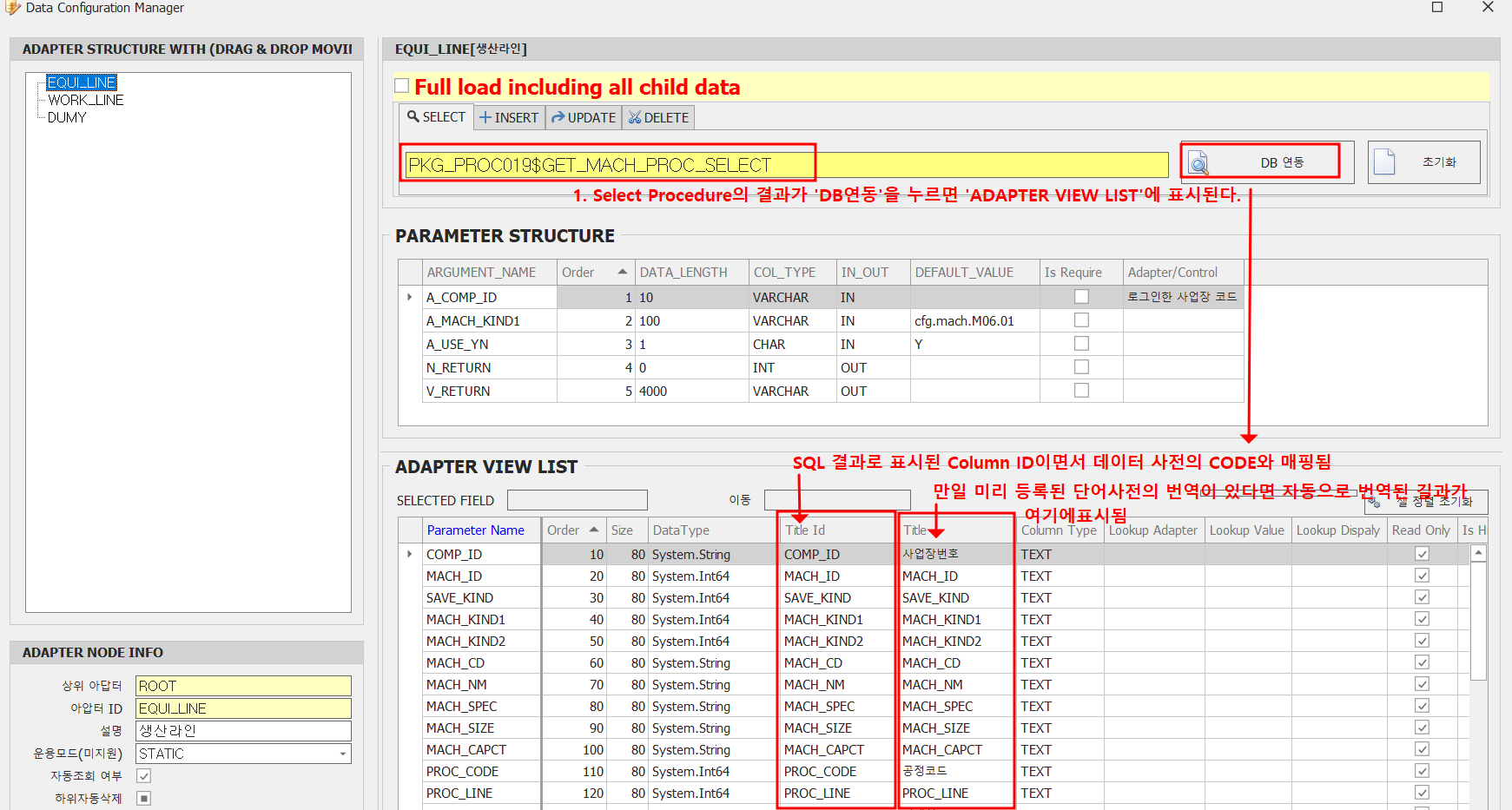Click the Data Configuration Manager app icon
The image size is (1512, 810).
12,8
